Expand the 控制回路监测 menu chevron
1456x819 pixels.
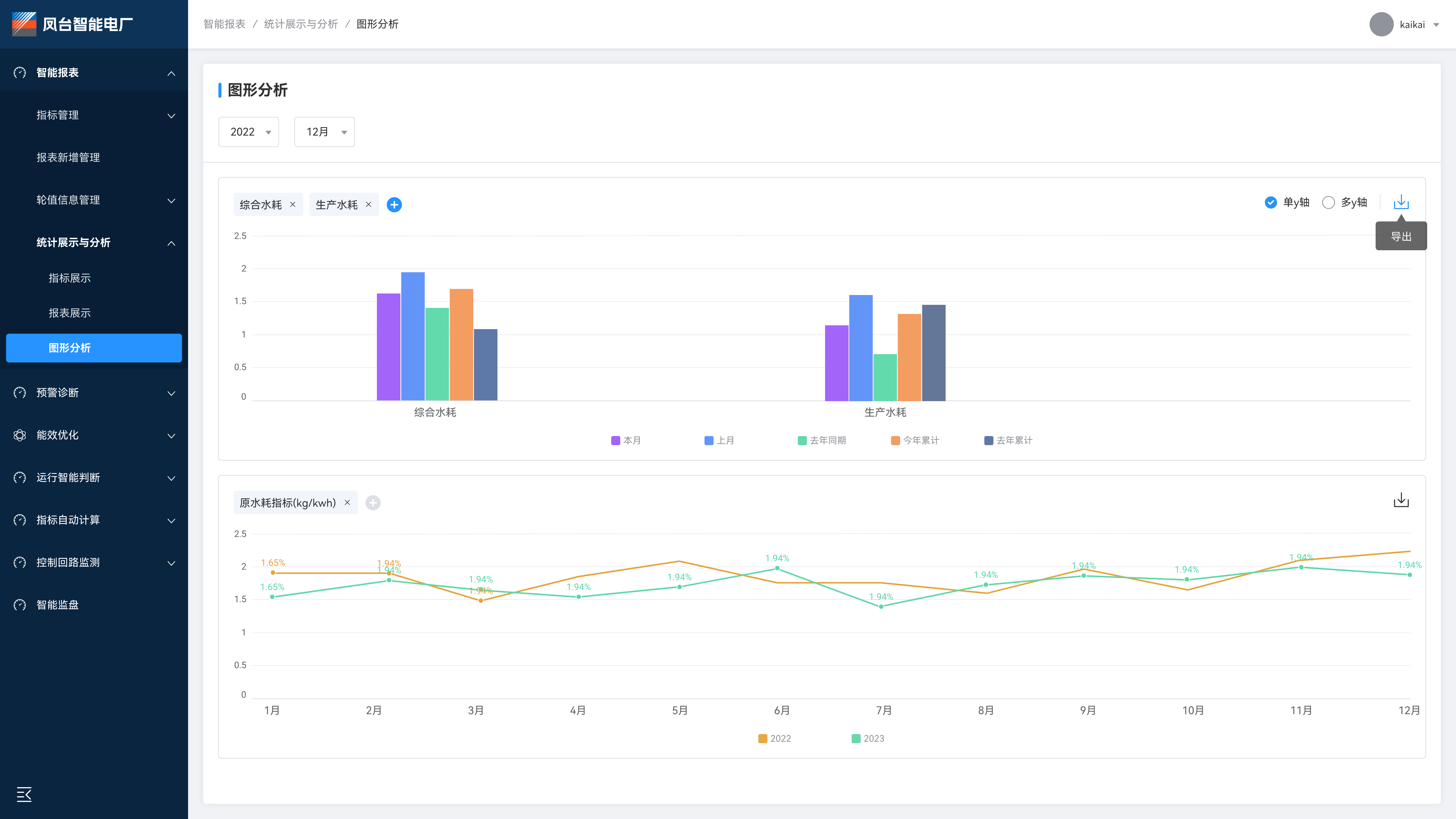(171, 563)
